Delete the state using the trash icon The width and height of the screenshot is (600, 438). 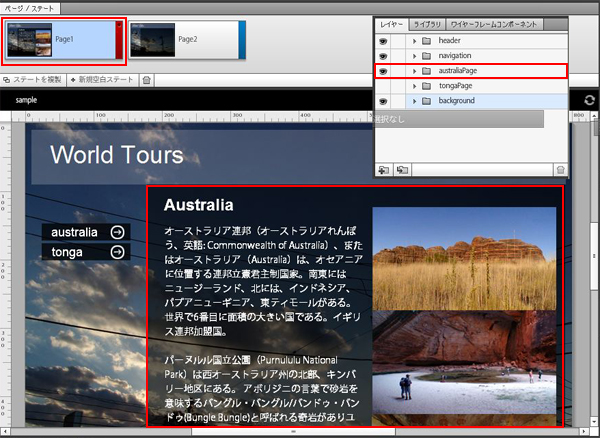click(146, 80)
